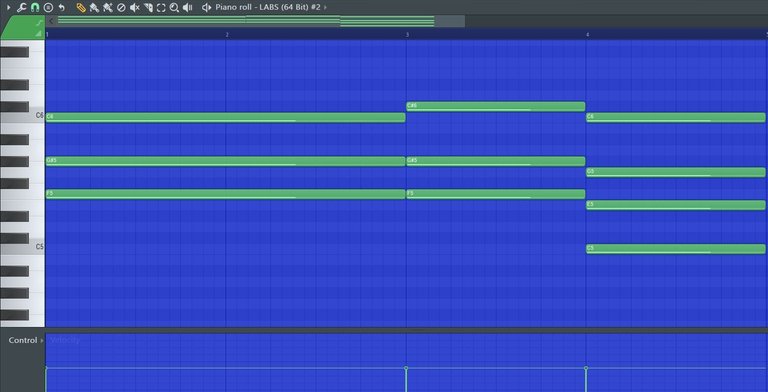
Task: Open the piano roll options menu arrow
Action: coord(8,7)
